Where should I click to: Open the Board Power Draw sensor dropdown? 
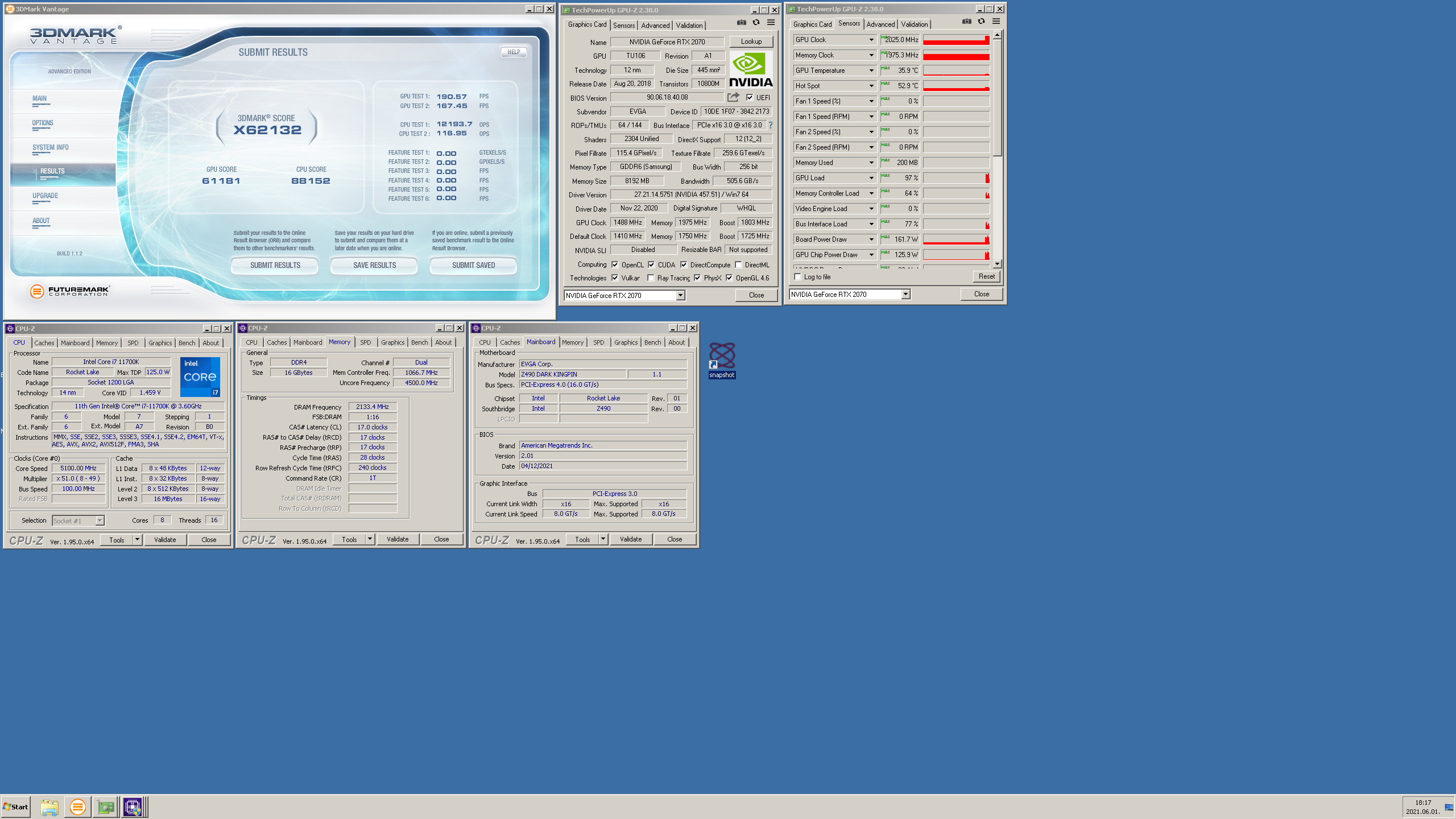[x=871, y=239]
